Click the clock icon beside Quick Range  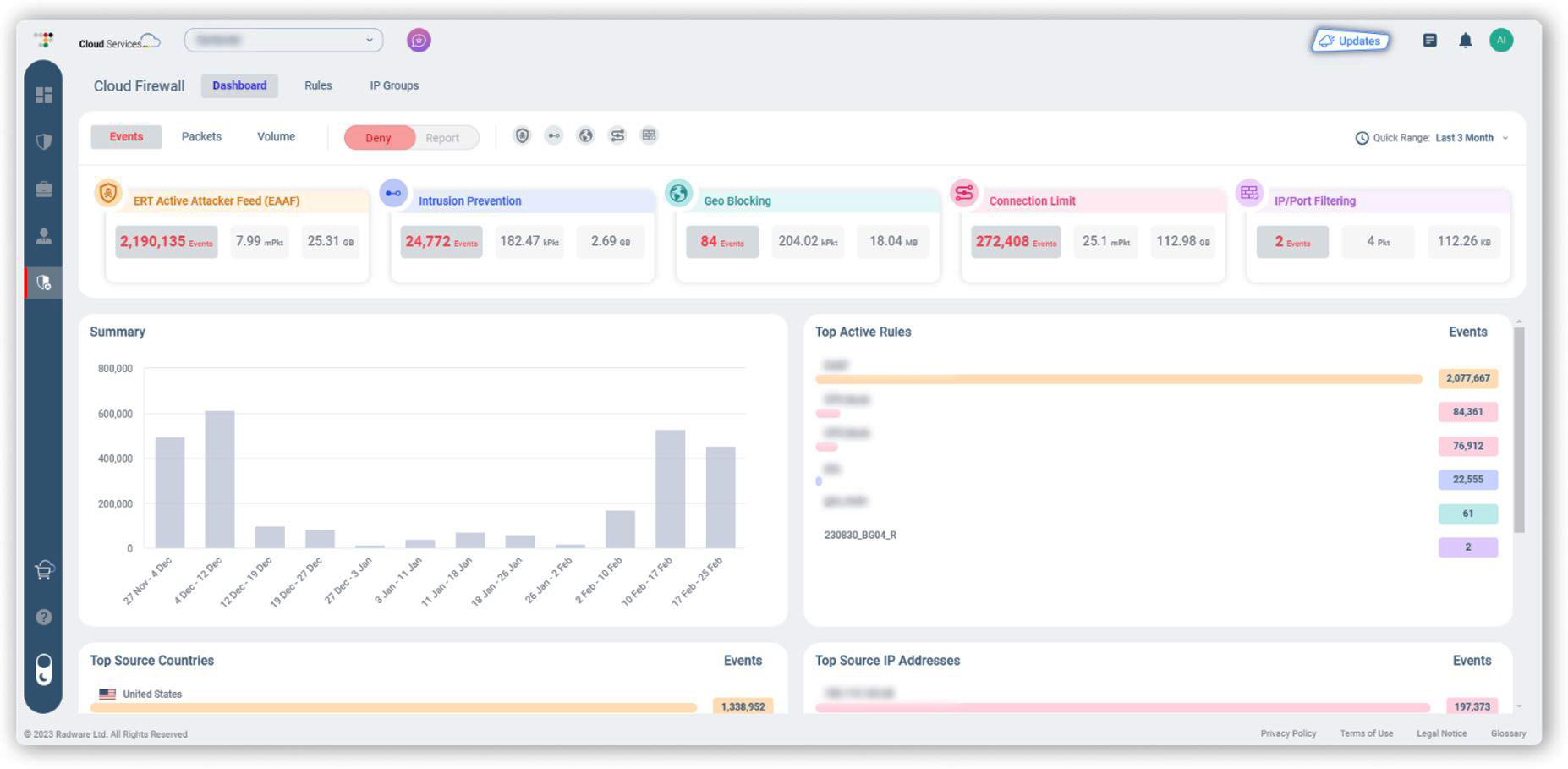point(1362,138)
